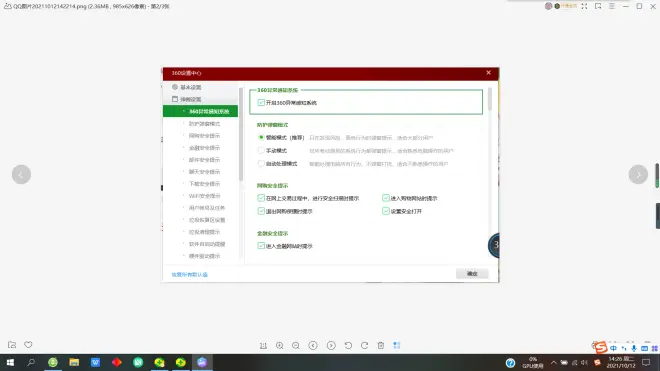Go to next image in bottom toolbar
Image resolution: width=660 pixels, height=371 pixels.
331,346
